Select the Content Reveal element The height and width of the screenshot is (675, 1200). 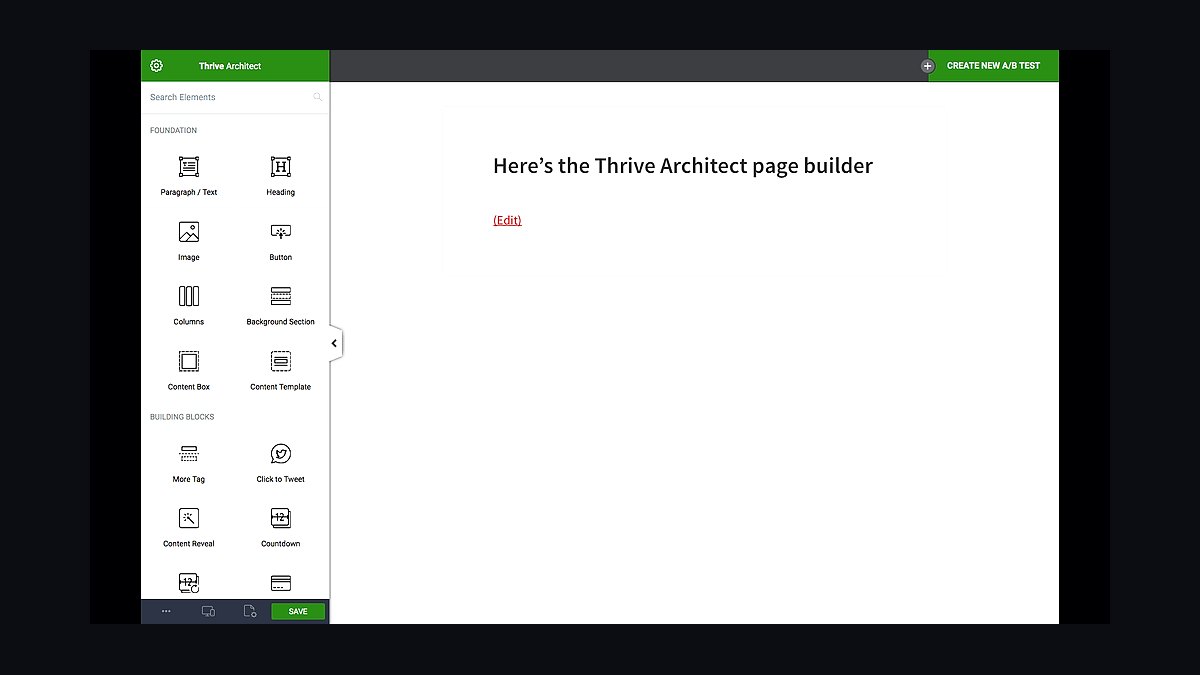coord(189,528)
